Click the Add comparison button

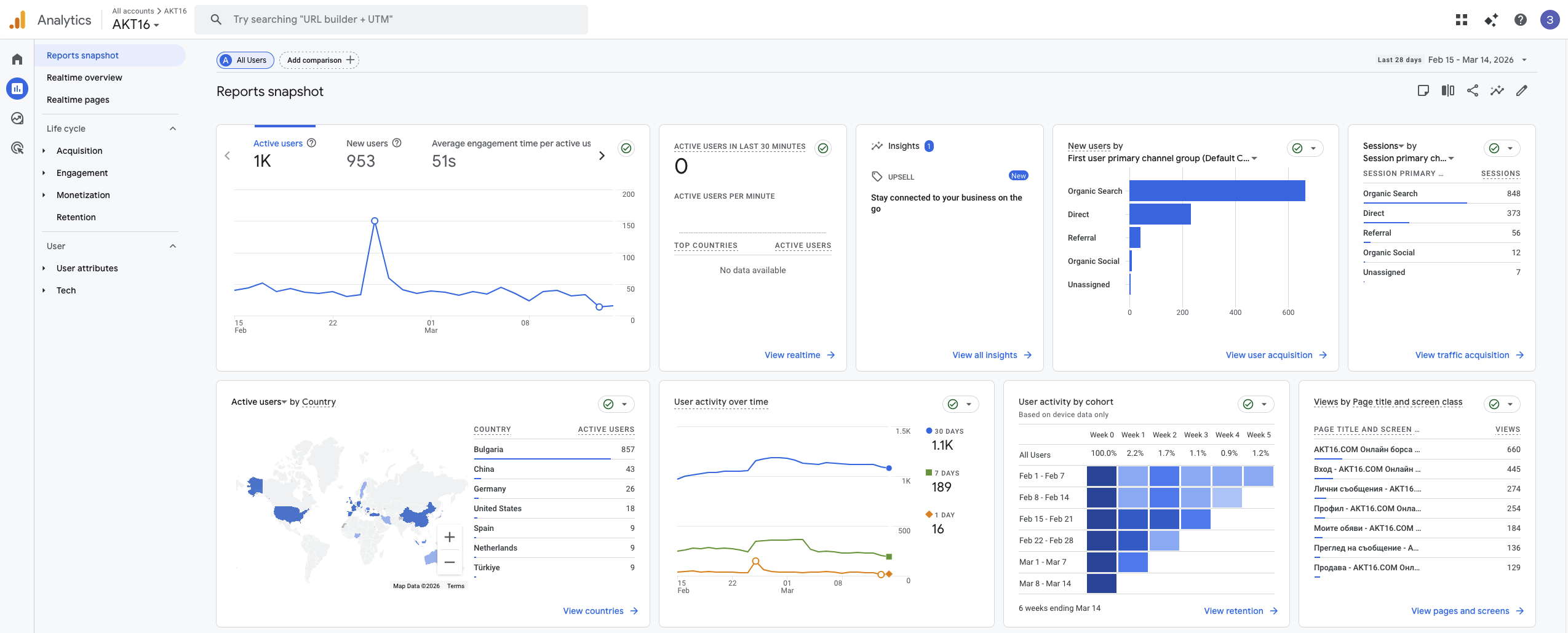pos(319,60)
